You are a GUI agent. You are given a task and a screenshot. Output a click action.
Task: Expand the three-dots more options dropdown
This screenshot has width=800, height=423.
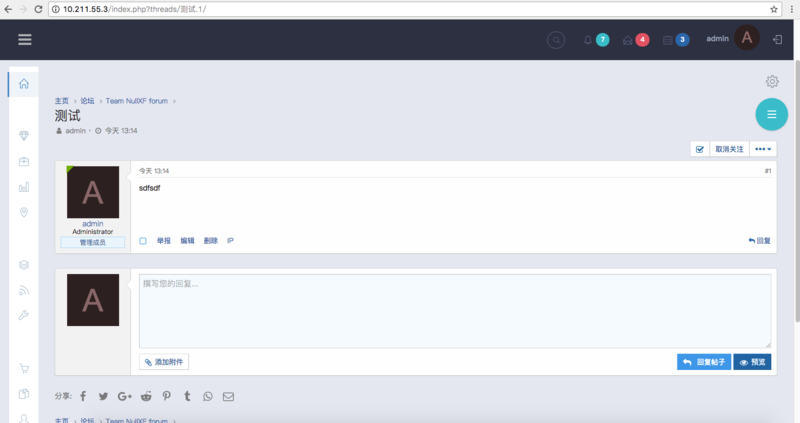tap(763, 149)
